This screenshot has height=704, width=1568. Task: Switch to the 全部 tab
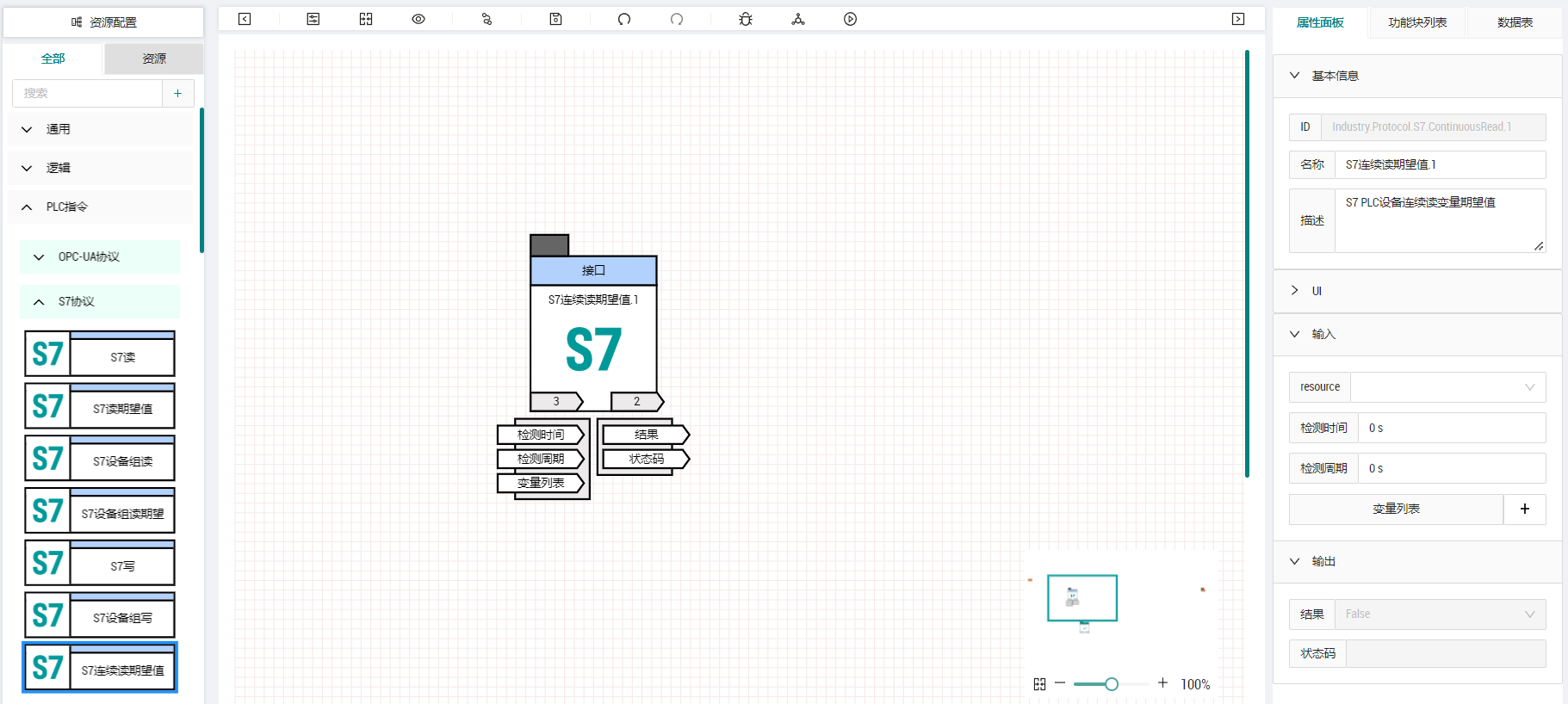53,59
